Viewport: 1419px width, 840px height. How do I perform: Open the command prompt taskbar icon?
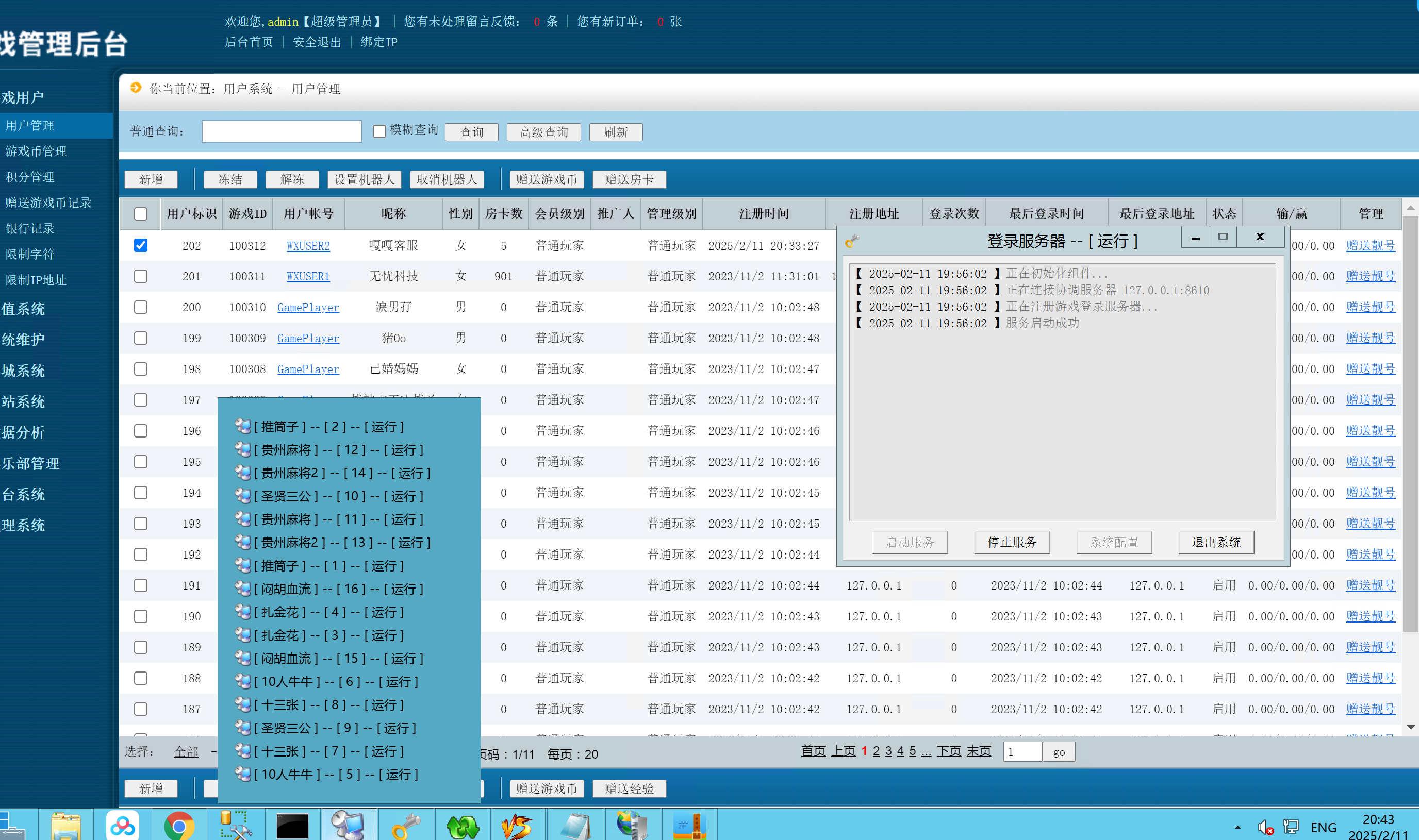(x=292, y=826)
